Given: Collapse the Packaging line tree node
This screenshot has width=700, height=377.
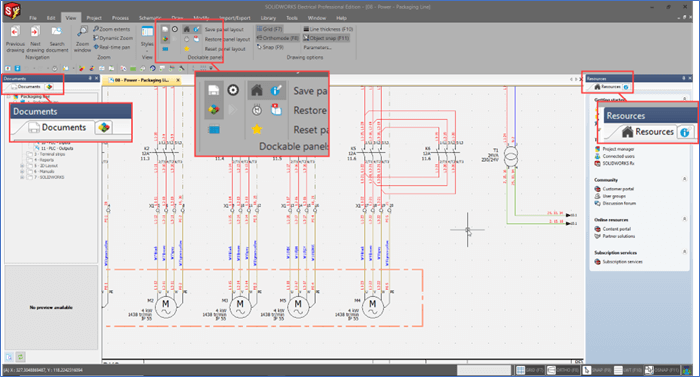Looking at the screenshot, I should (8, 96).
